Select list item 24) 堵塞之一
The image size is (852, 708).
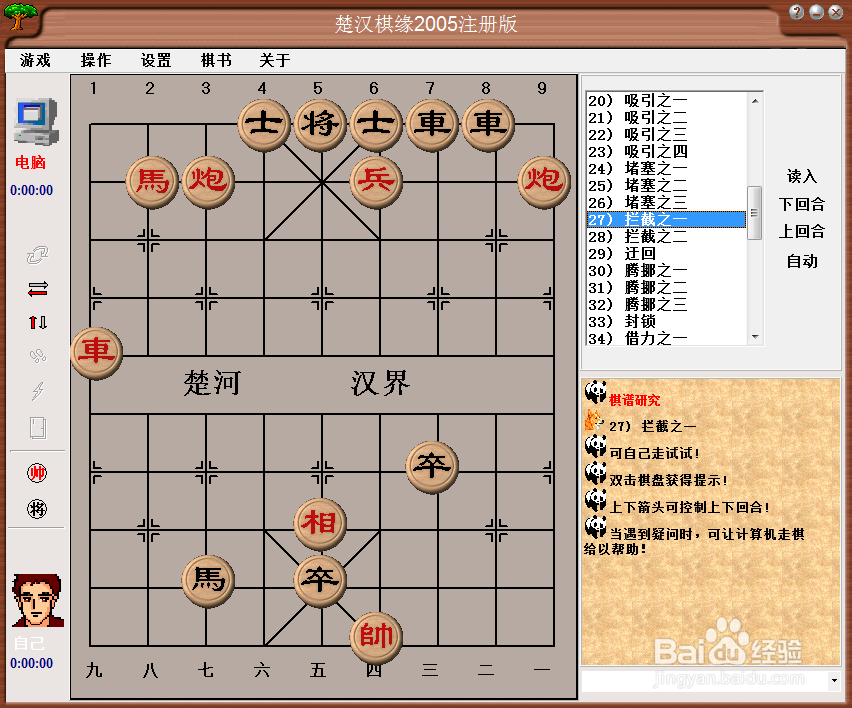(666, 168)
